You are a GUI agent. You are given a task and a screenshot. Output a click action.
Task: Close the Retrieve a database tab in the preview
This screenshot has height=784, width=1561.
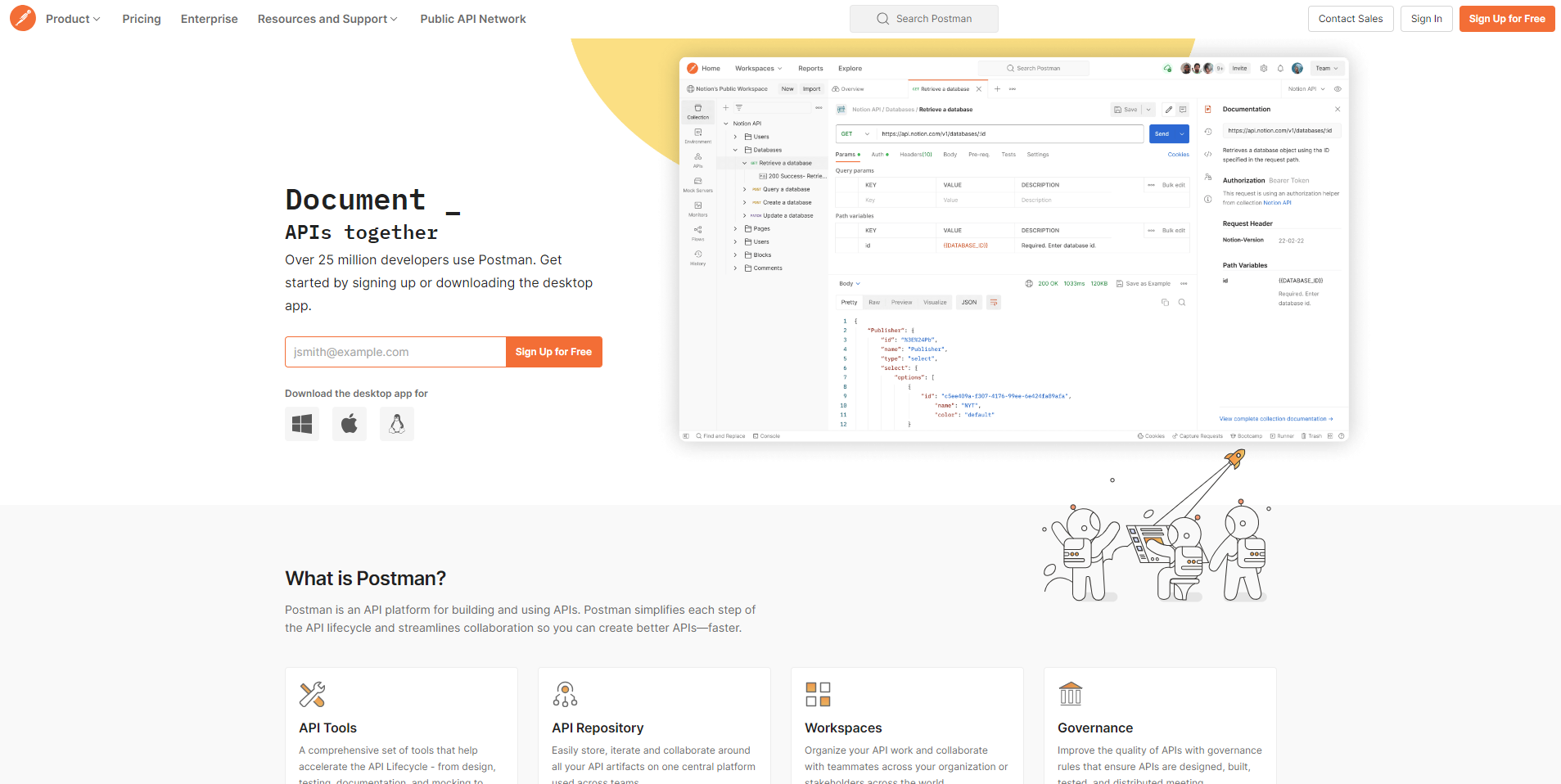[x=978, y=89]
